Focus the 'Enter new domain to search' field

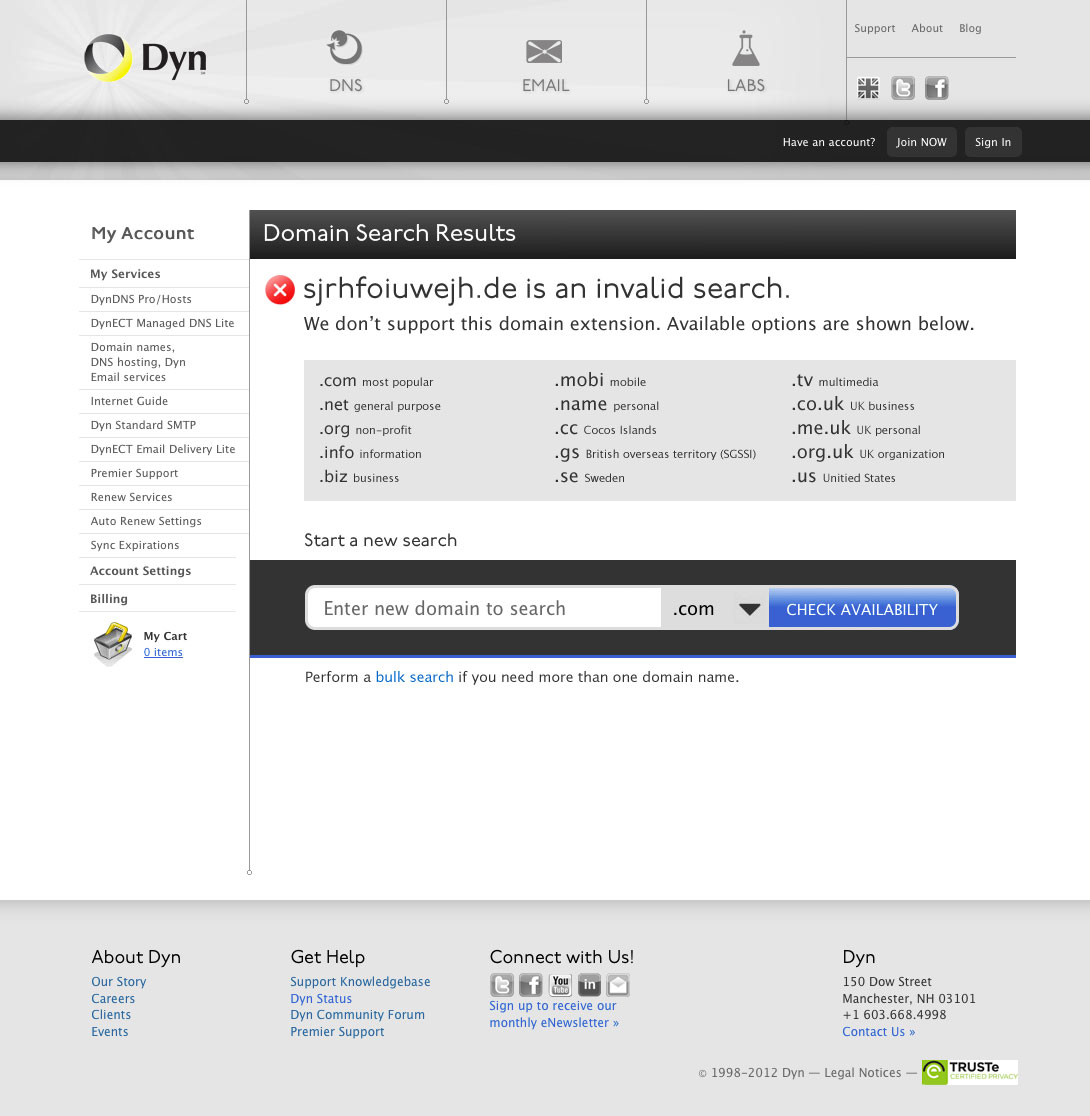(484, 609)
